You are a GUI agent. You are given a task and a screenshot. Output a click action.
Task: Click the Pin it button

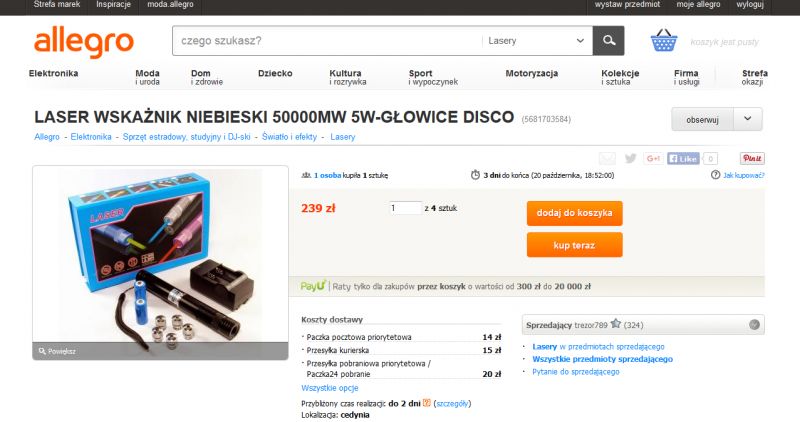(x=752, y=158)
